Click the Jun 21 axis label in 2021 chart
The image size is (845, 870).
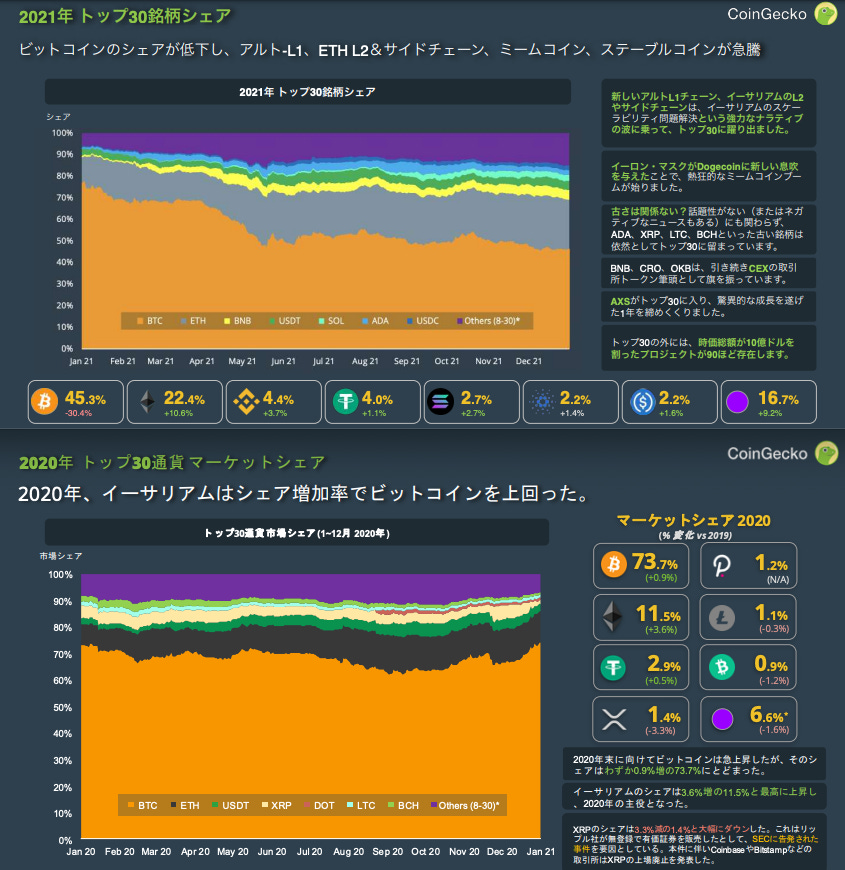[x=283, y=361]
